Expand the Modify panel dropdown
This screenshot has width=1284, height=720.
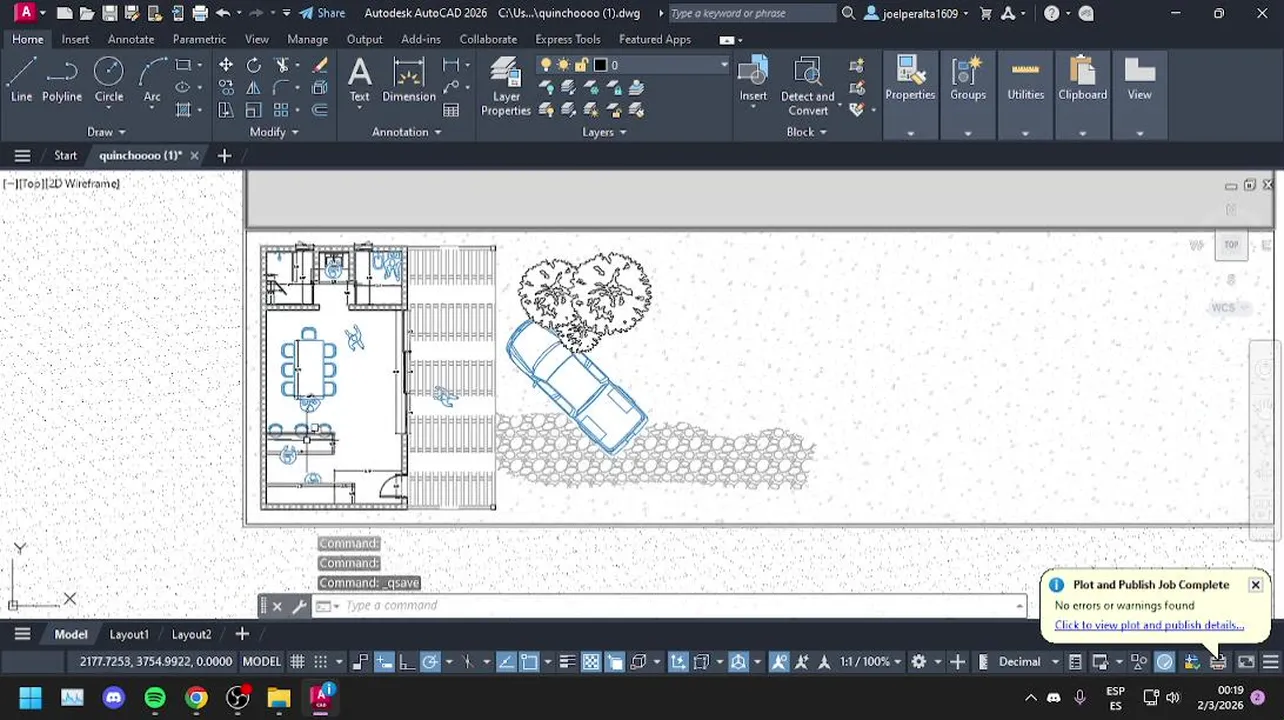click(x=274, y=132)
